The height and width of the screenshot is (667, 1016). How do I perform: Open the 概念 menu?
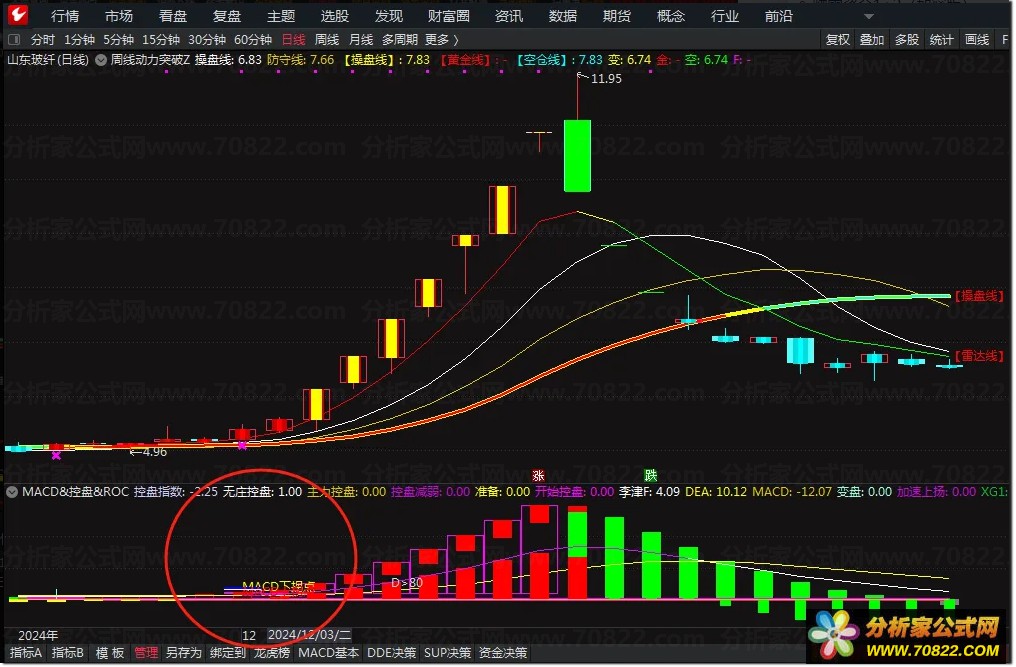[x=671, y=16]
